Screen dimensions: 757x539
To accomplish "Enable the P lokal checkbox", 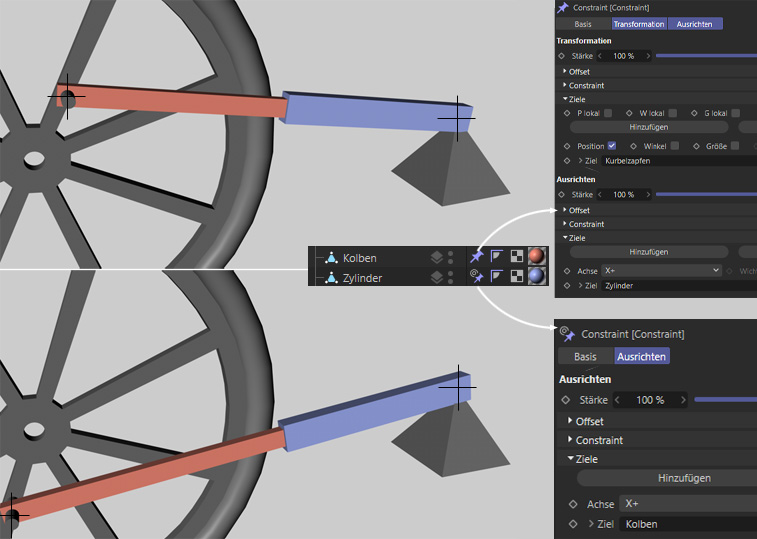I will point(608,113).
